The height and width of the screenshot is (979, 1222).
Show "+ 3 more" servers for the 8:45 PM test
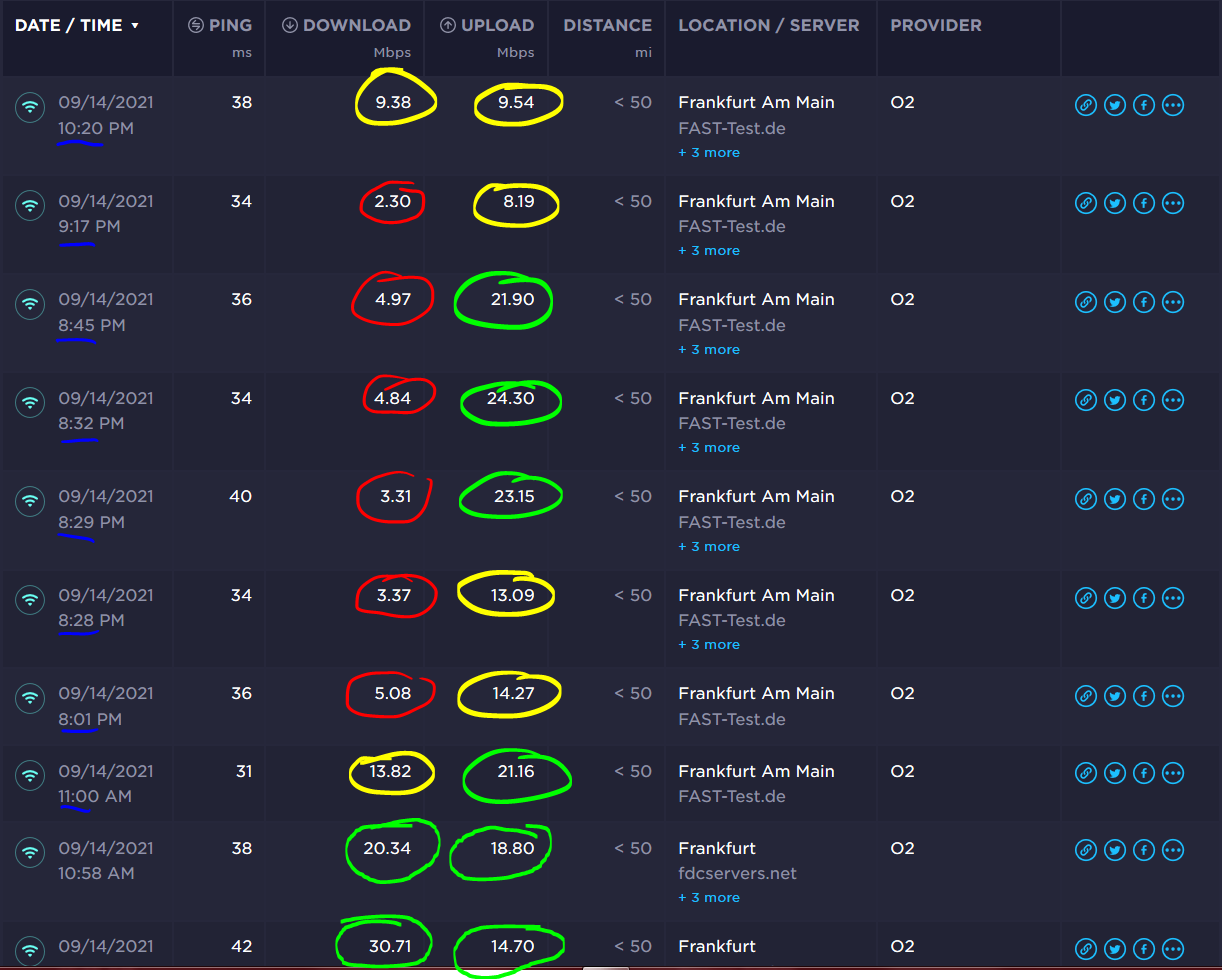pyautogui.click(x=709, y=350)
